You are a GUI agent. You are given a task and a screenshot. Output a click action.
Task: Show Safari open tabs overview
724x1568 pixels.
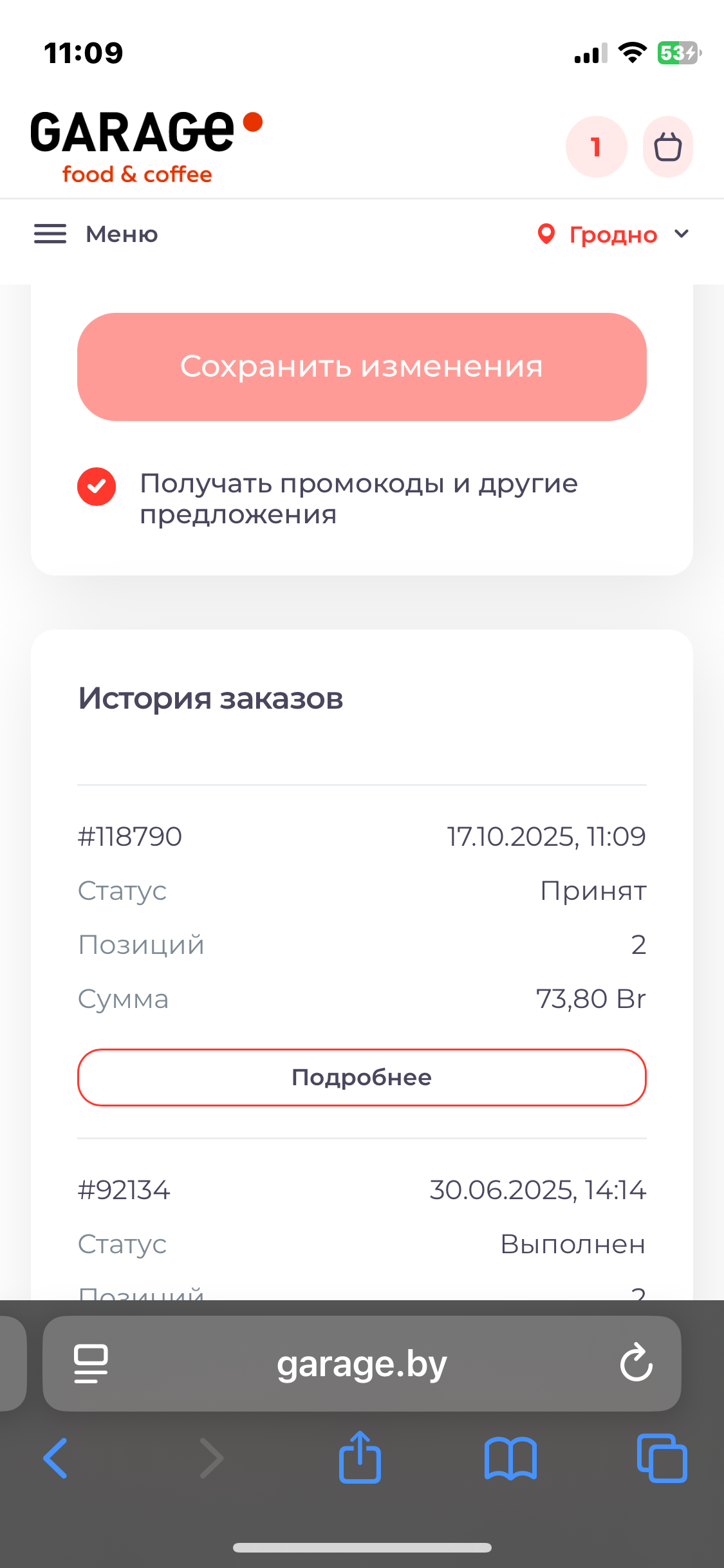[x=662, y=1459]
